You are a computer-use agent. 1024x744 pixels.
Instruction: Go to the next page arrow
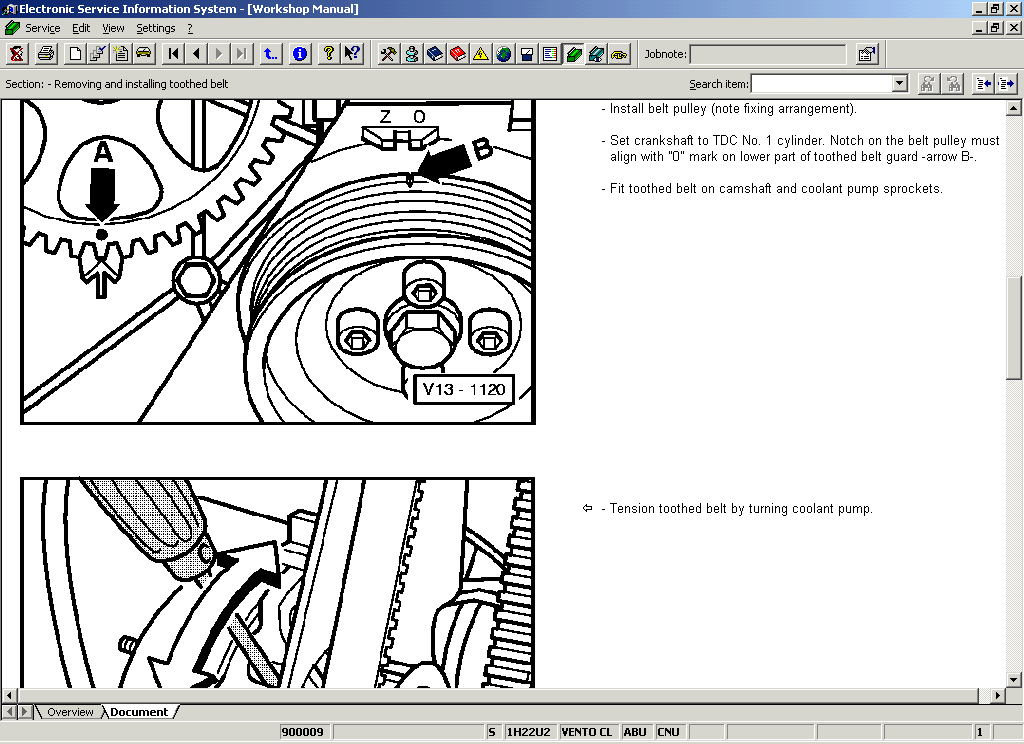tap(219, 54)
